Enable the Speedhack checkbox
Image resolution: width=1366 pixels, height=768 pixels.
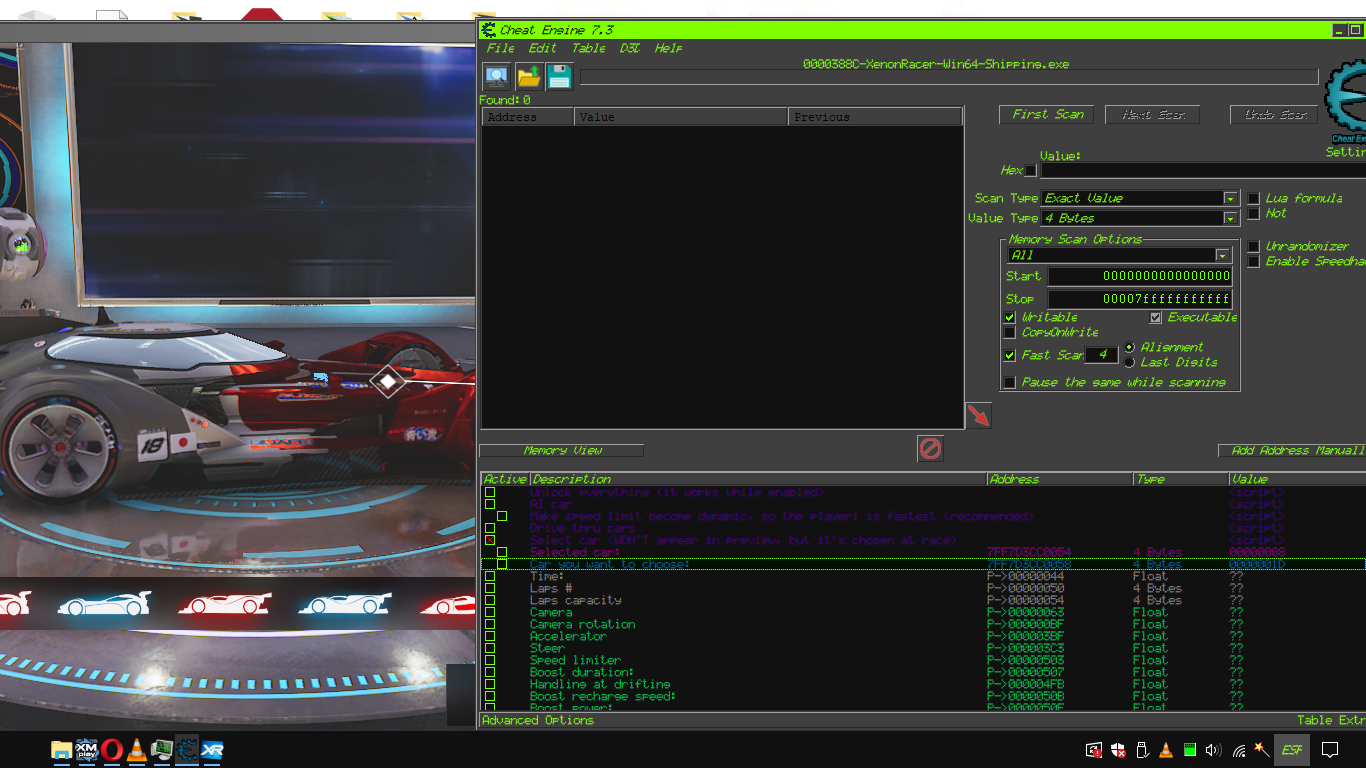point(1253,261)
